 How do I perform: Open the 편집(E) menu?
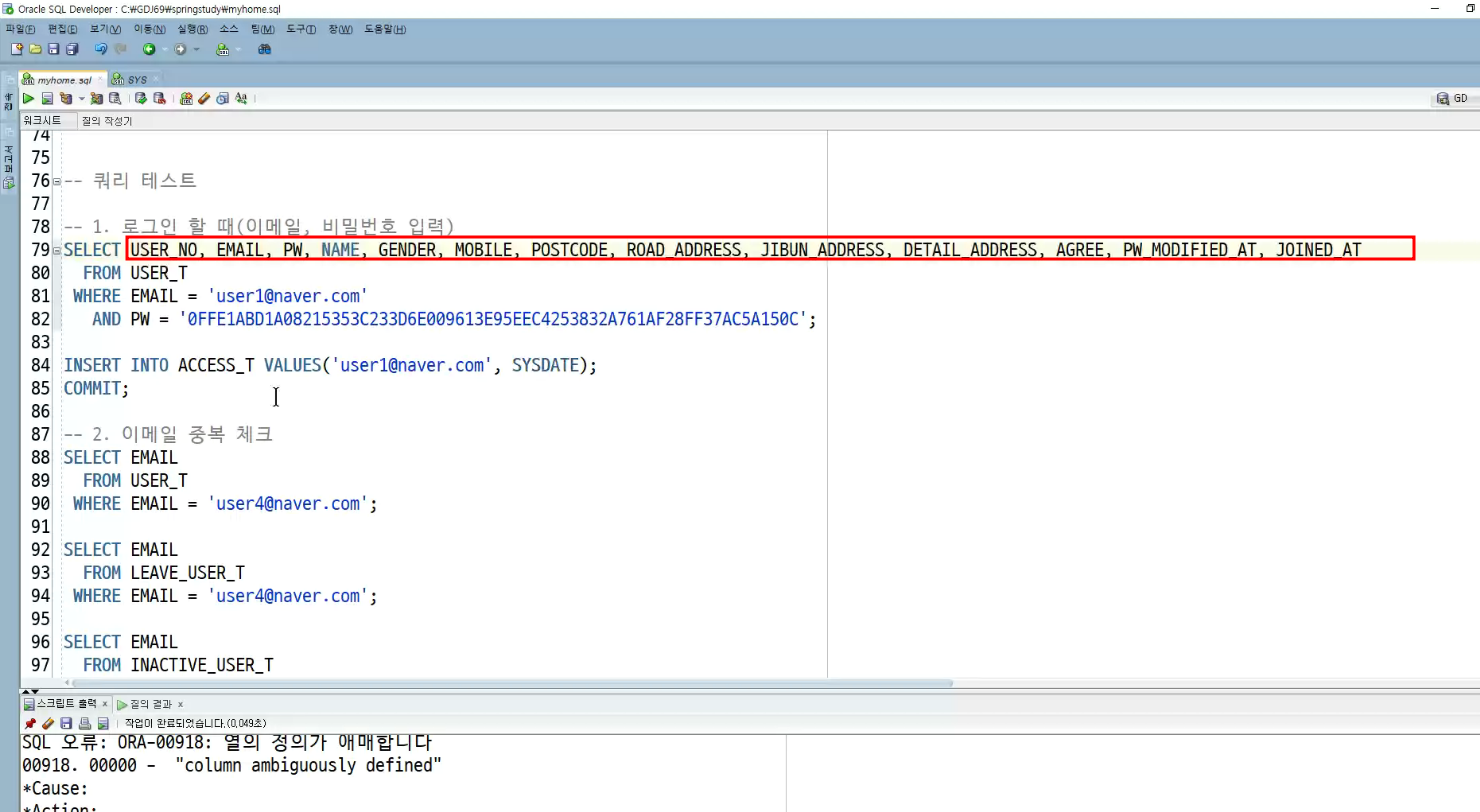(62, 29)
